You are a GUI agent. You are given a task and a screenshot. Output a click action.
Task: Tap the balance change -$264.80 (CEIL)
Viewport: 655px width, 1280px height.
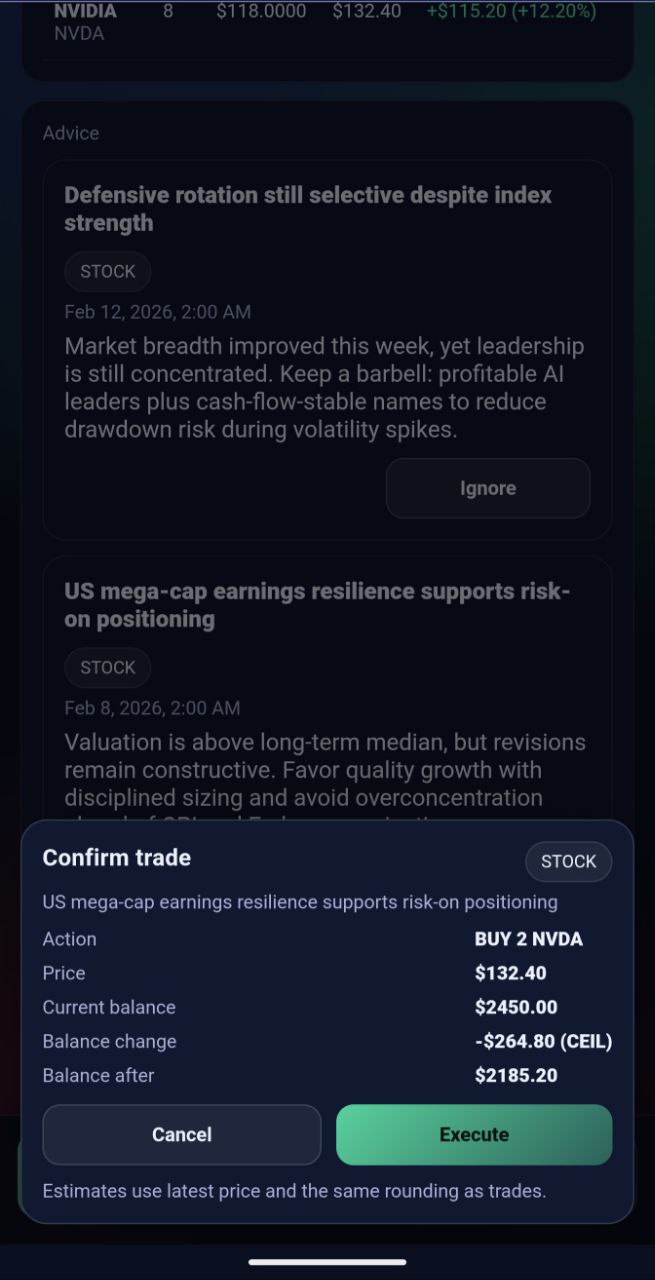click(543, 1041)
